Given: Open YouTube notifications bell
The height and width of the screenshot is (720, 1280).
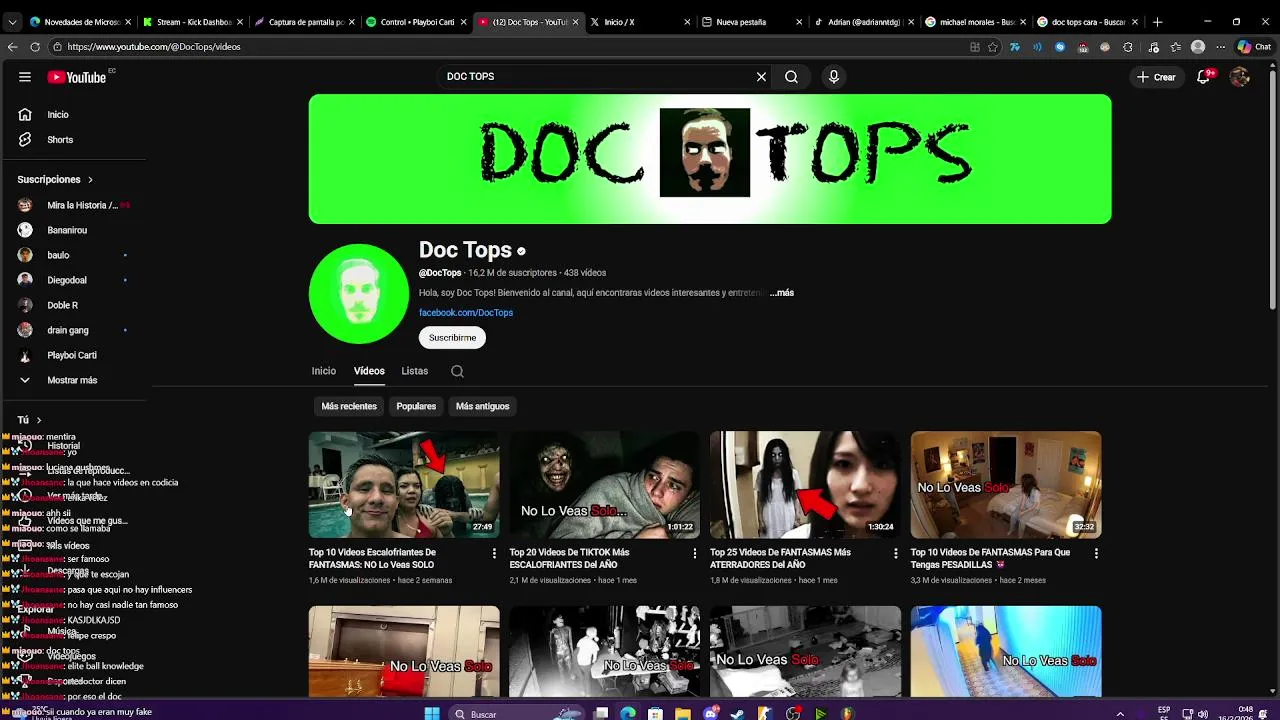Looking at the screenshot, I should [1204, 77].
